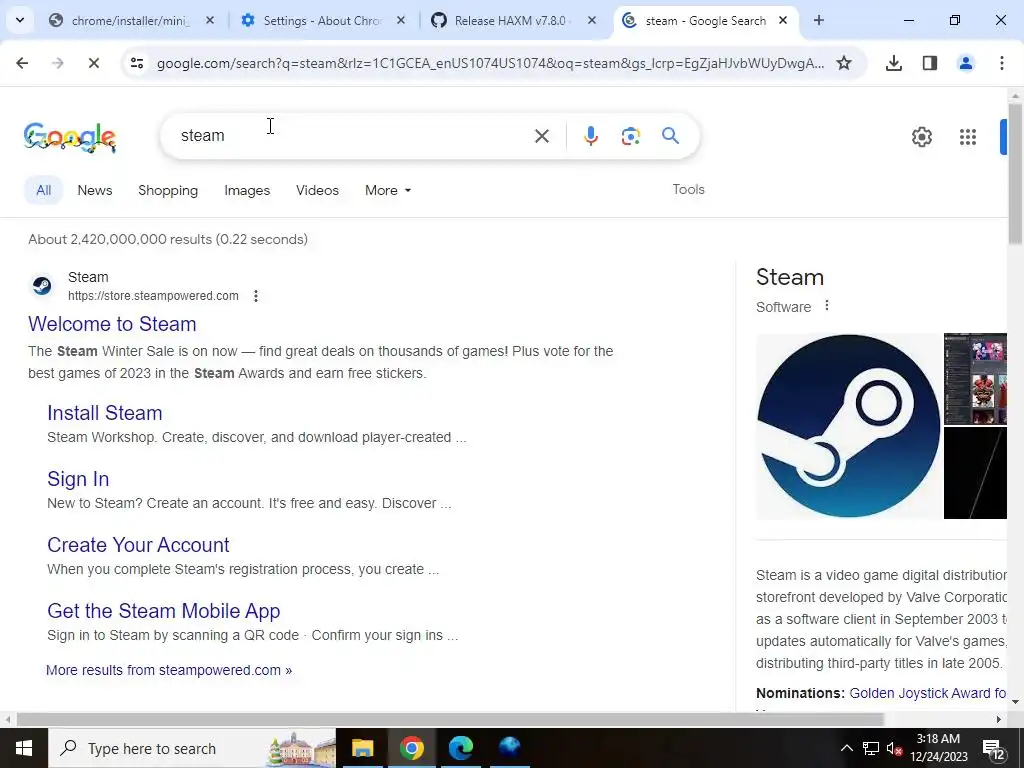This screenshot has width=1024, height=768.
Task: Open the Sign In sitelink
Action: coord(78,479)
